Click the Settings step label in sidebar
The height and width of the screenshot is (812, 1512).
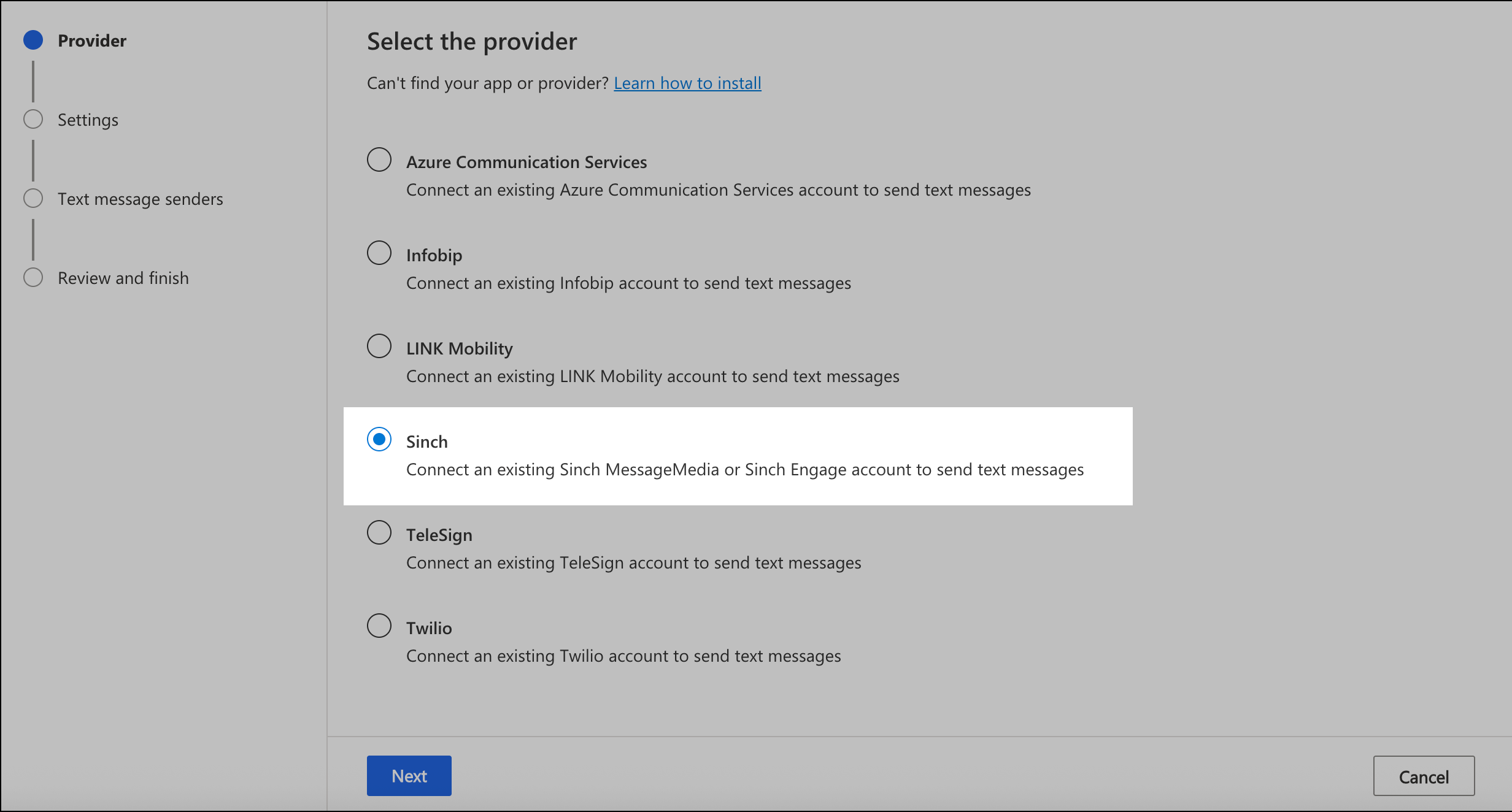[88, 120]
